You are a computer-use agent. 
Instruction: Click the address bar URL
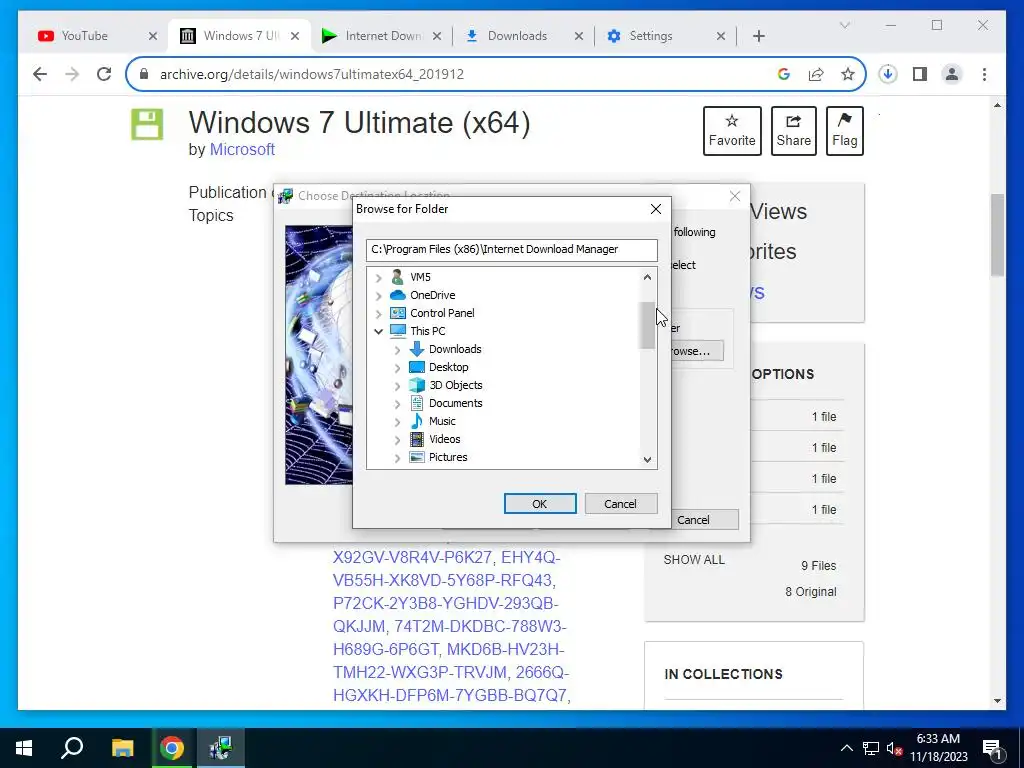coord(312,74)
